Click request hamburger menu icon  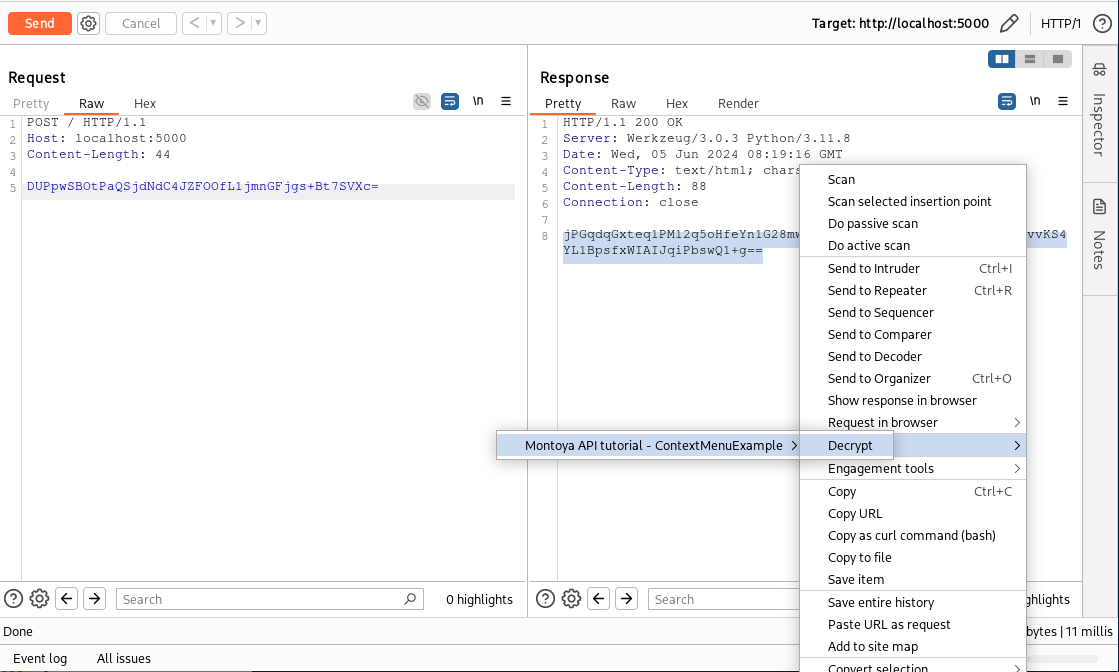[x=506, y=102]
